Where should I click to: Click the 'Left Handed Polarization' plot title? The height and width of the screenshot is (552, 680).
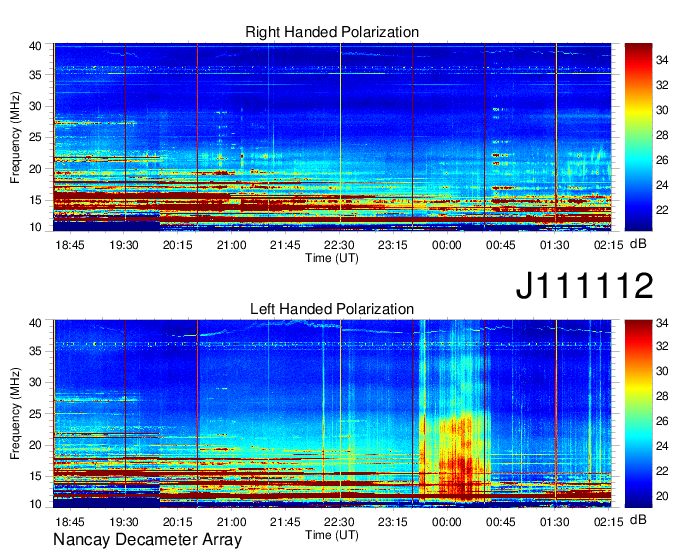click(332, 309)
